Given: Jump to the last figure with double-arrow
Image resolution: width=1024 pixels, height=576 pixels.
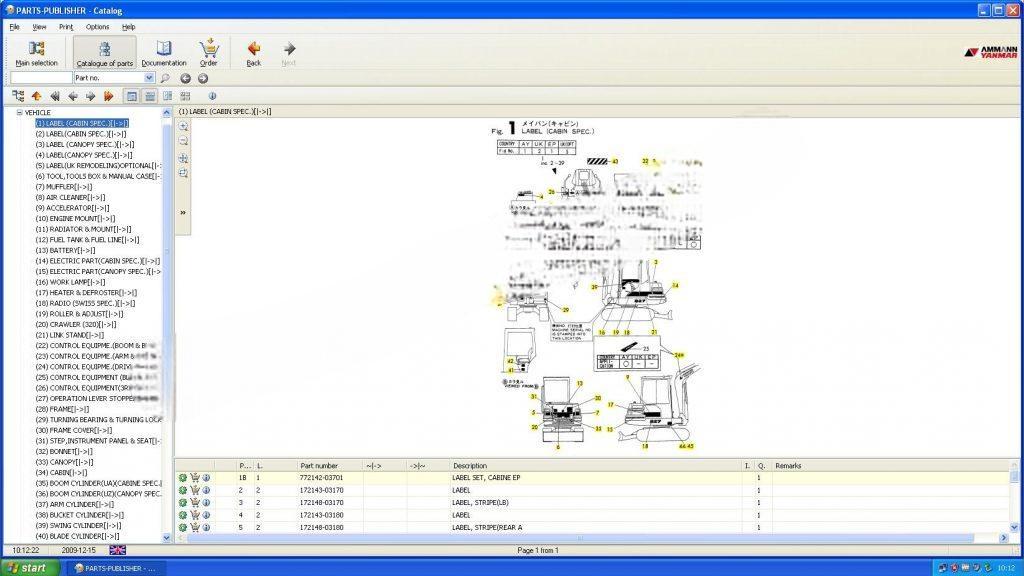Looking at the screenshot, I should (108, 96).
